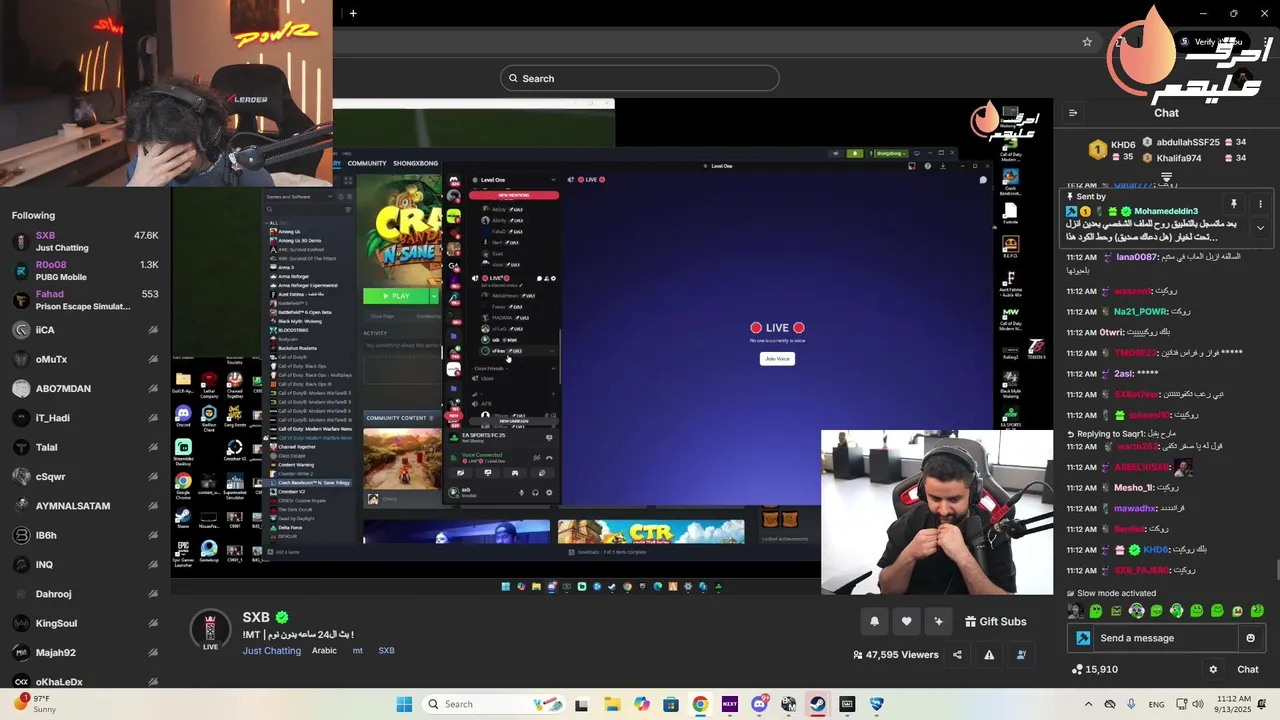1280x720 pixels.
Task: Open Fahad's Prison Escape stream
Action: pyautogui.click(x=85, y=300)
